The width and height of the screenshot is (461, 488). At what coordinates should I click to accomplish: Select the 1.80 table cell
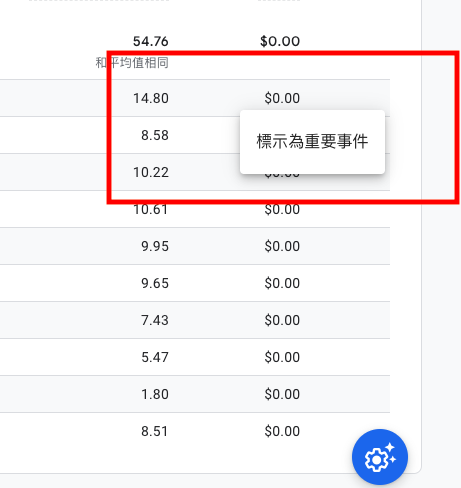pyautogui.click(x=155, y=394)
